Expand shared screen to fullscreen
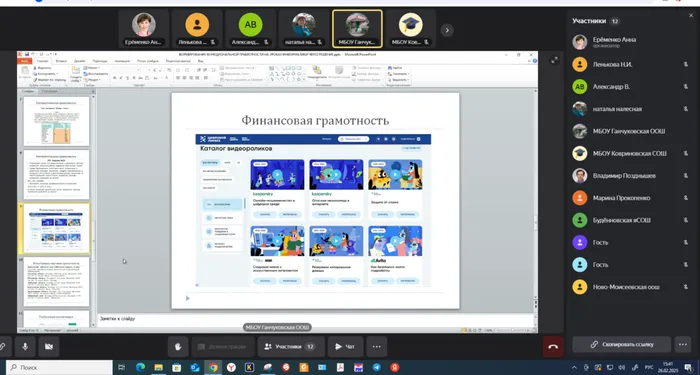This screenshot has width=700, height=375. (x=554, y=60)
